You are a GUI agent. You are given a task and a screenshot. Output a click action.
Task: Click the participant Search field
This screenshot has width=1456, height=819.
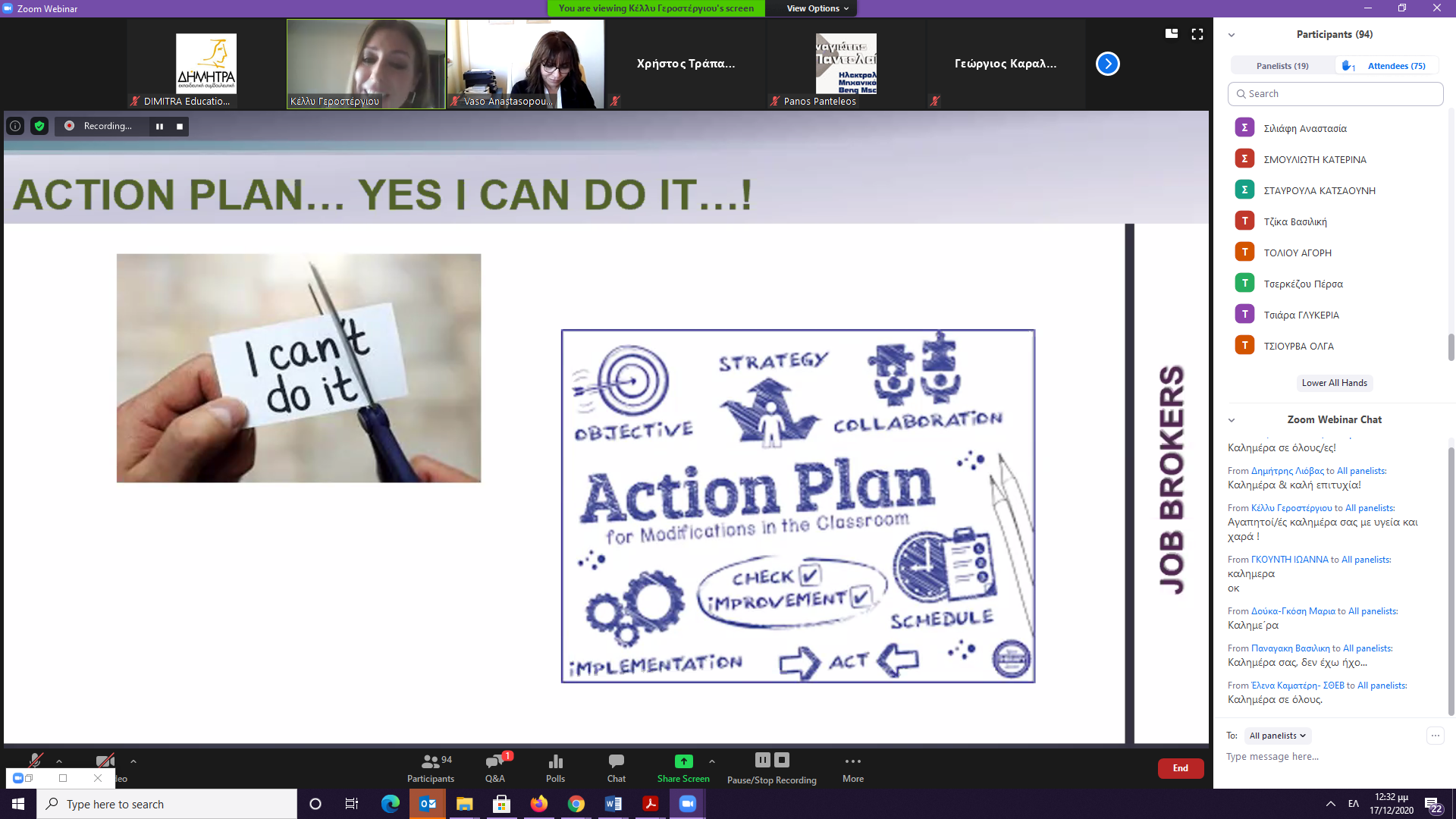coord(1335,94)
